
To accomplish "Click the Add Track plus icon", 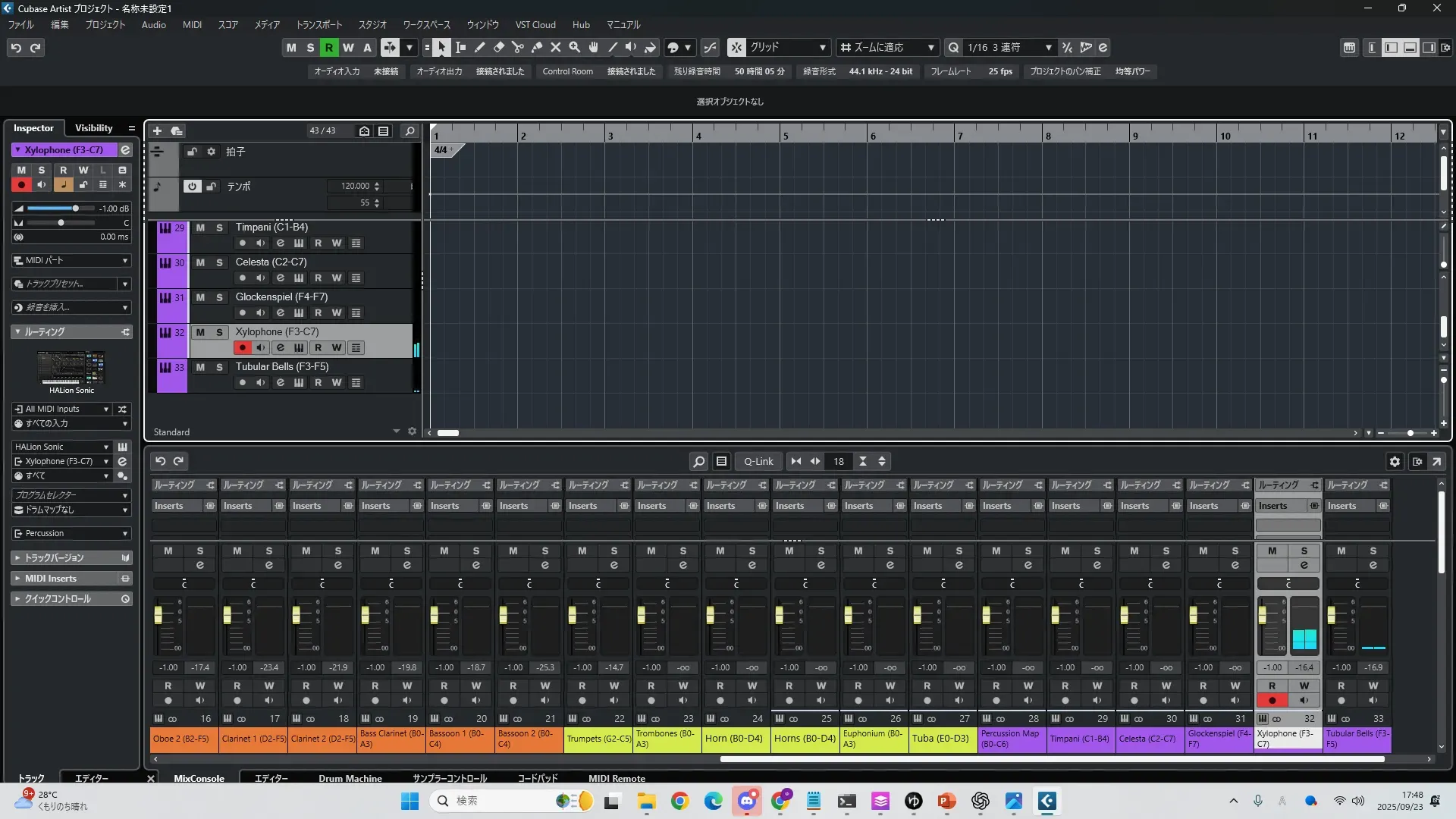I will point(158,130).
